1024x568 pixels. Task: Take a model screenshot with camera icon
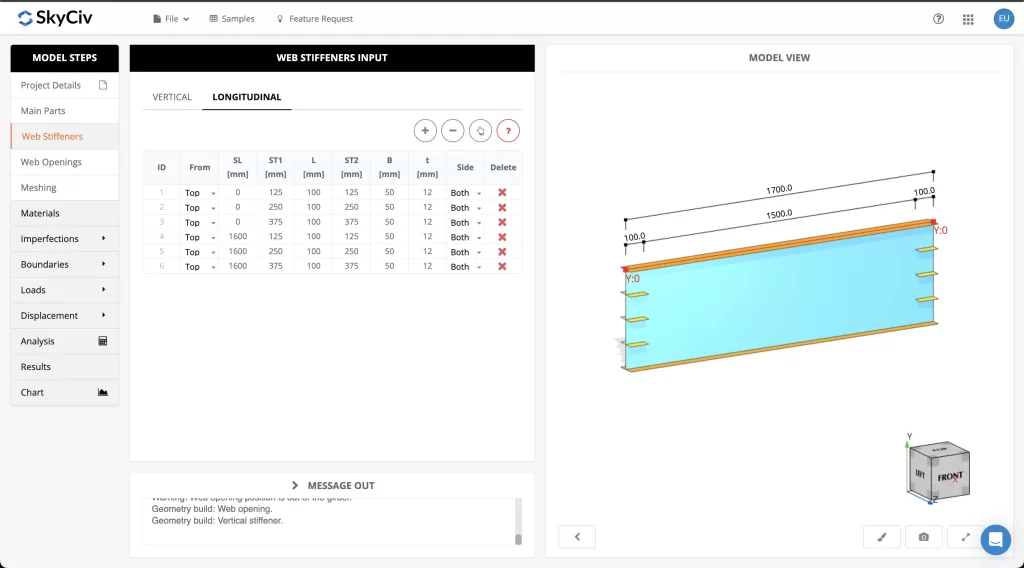pos(923,537)
